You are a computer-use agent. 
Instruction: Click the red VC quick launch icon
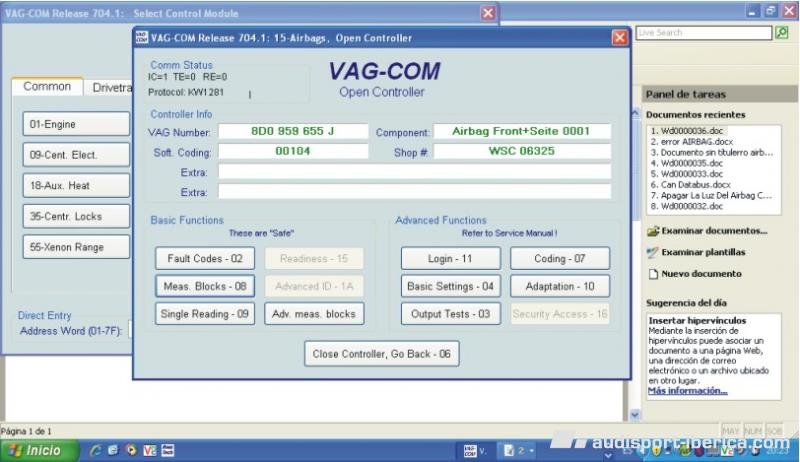149,450
